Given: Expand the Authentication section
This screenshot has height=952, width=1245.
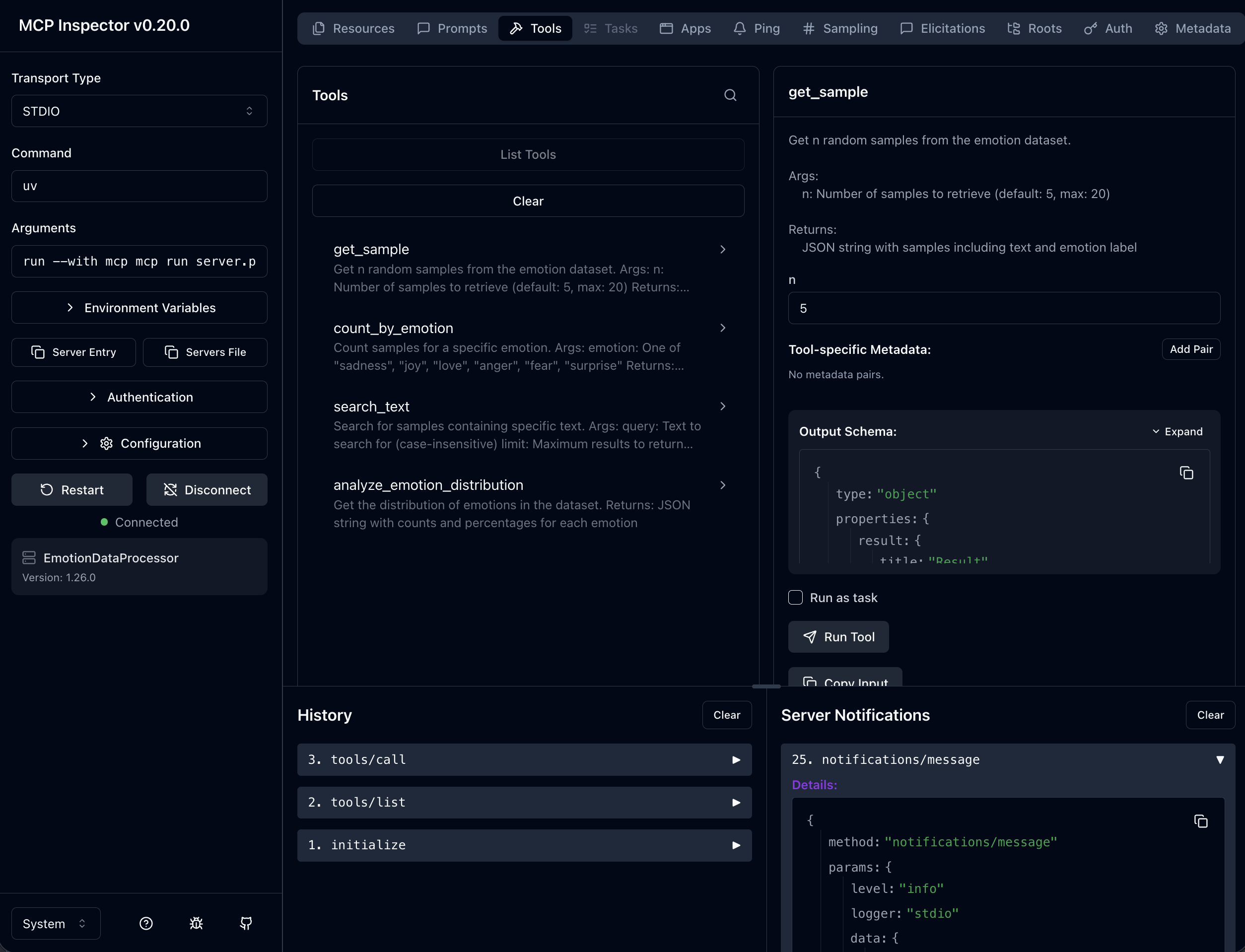Looking at the screenshot, I should tap(139, 397).
